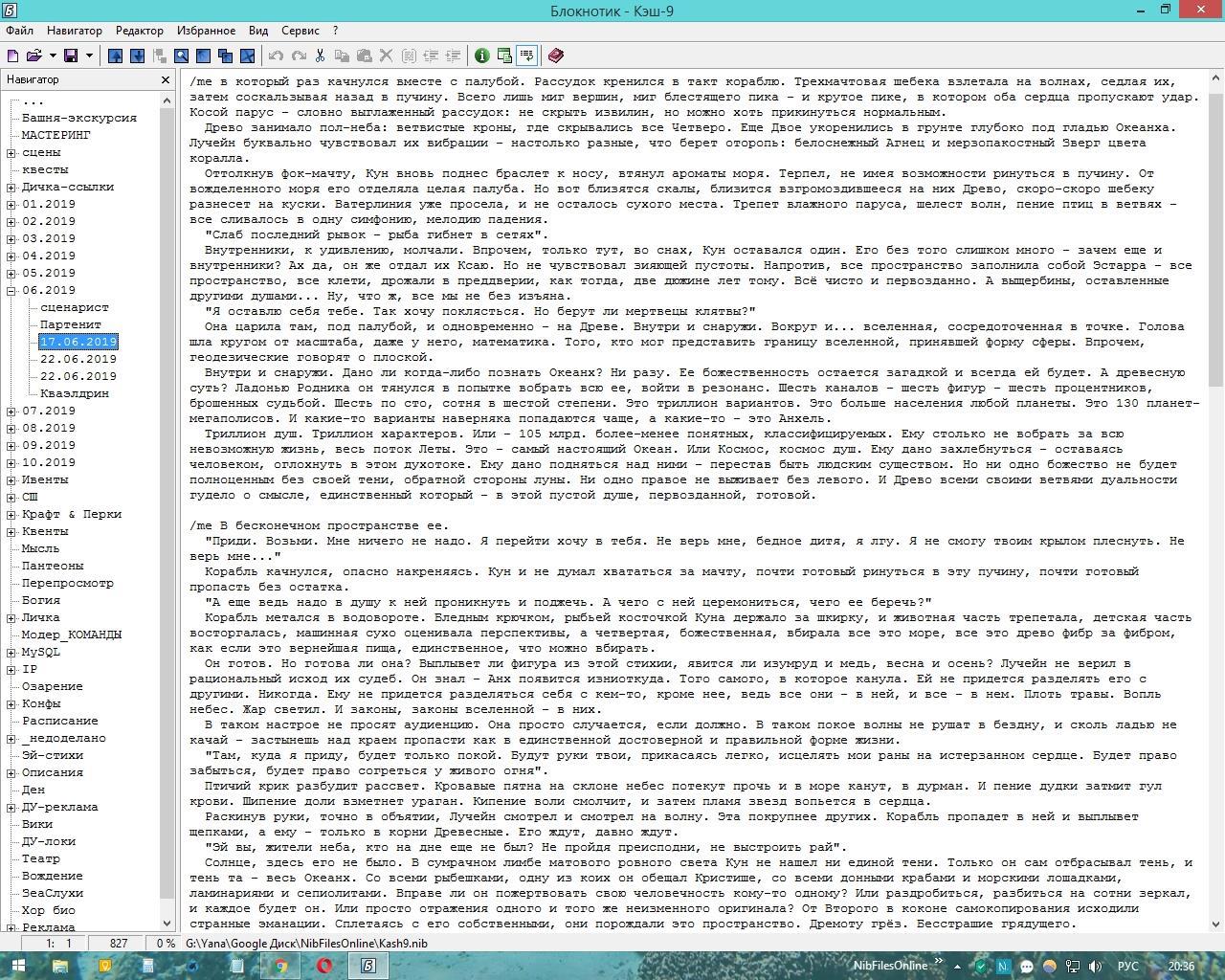Viewport: 1225px width, 980px height.
Task: Click the Delete X icon in toolbar
Action: click(x=386, y=56)
